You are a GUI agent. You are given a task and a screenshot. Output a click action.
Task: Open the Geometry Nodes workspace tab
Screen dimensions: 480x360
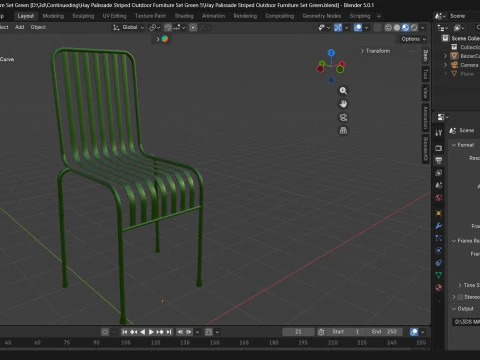point(322,16)
